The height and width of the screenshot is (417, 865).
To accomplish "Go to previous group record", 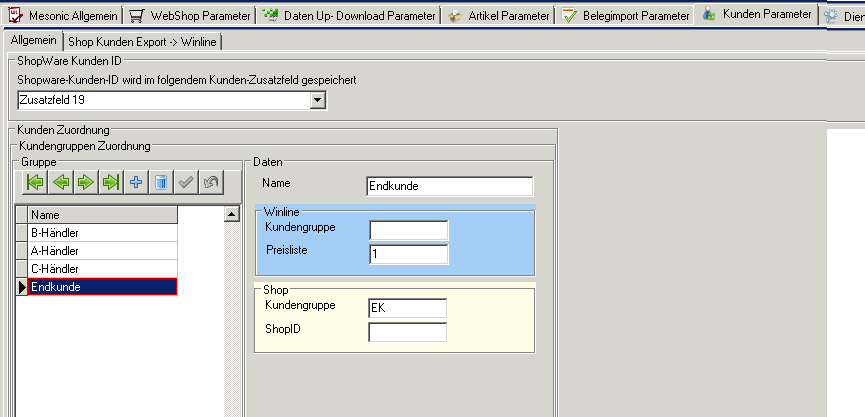I will [61, 182].
